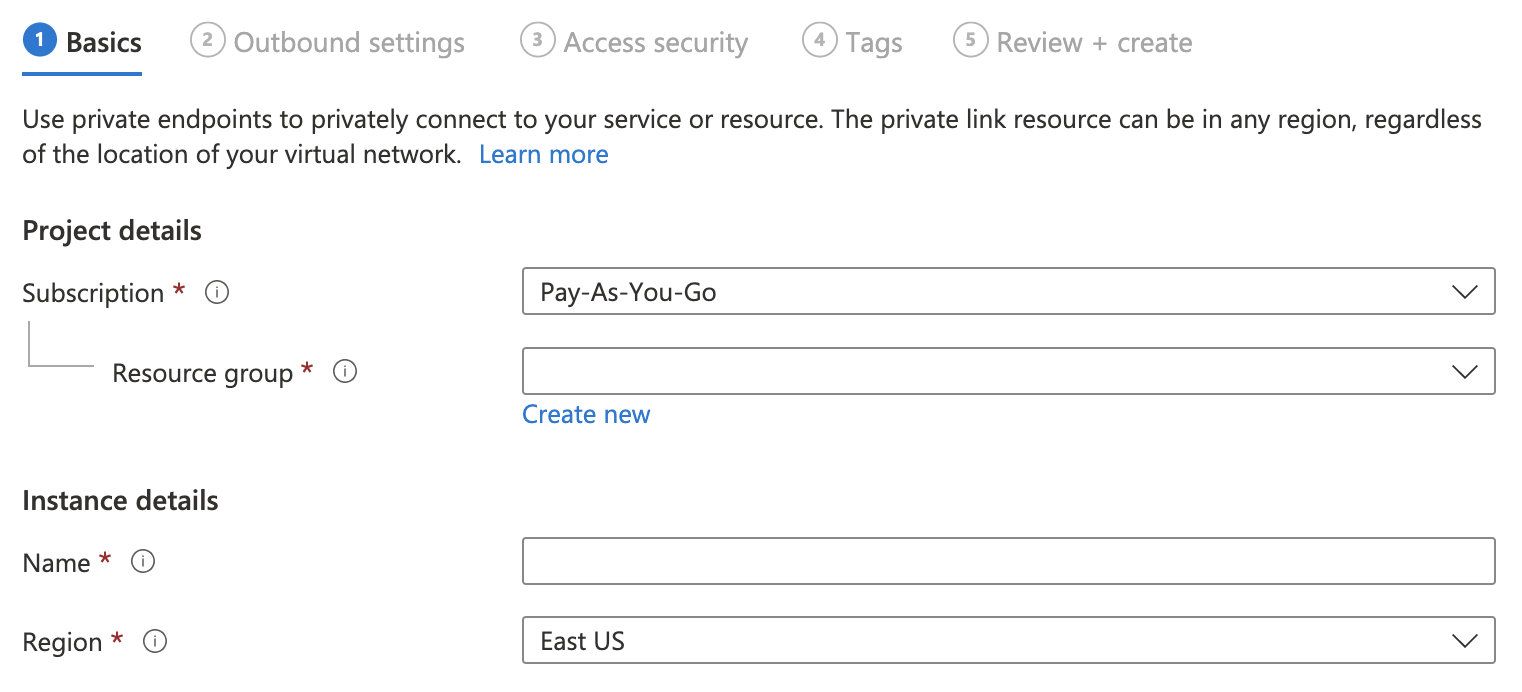This screenshot has height=692, width=1522.
Task: Switch to the Access security tab
Action: click(655, 41)
